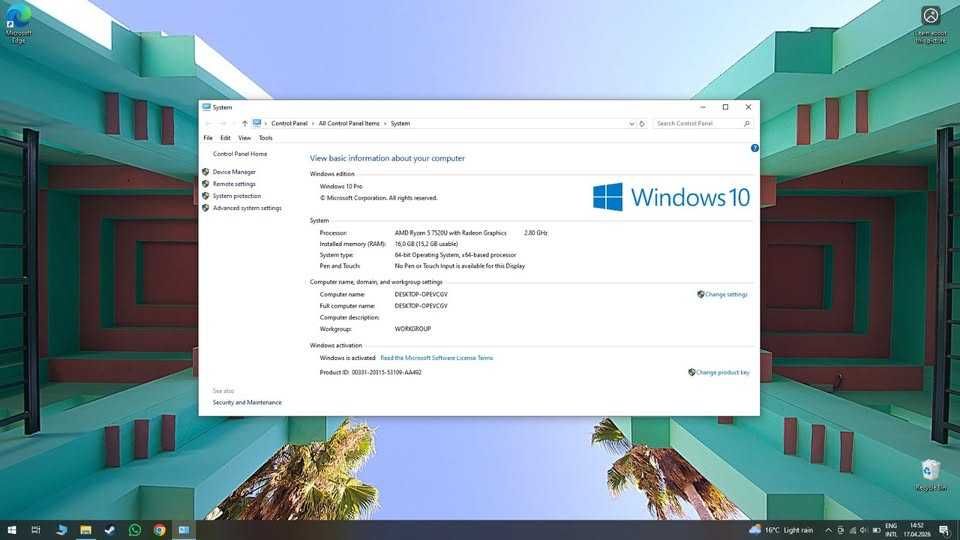Expand chevron after All Control Panel Items
The height and width of the screenshot is (540, 960).
click(x=385, y=124)
